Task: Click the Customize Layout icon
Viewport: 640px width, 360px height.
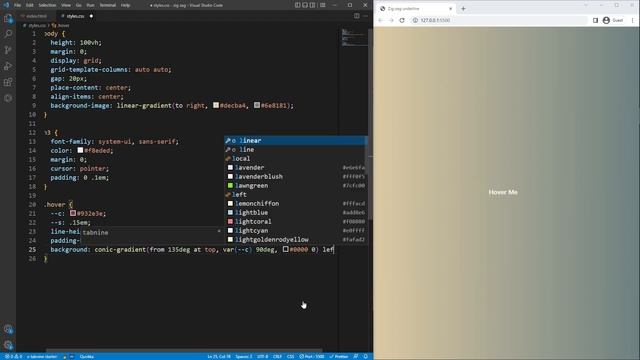Action: point(322,5)
